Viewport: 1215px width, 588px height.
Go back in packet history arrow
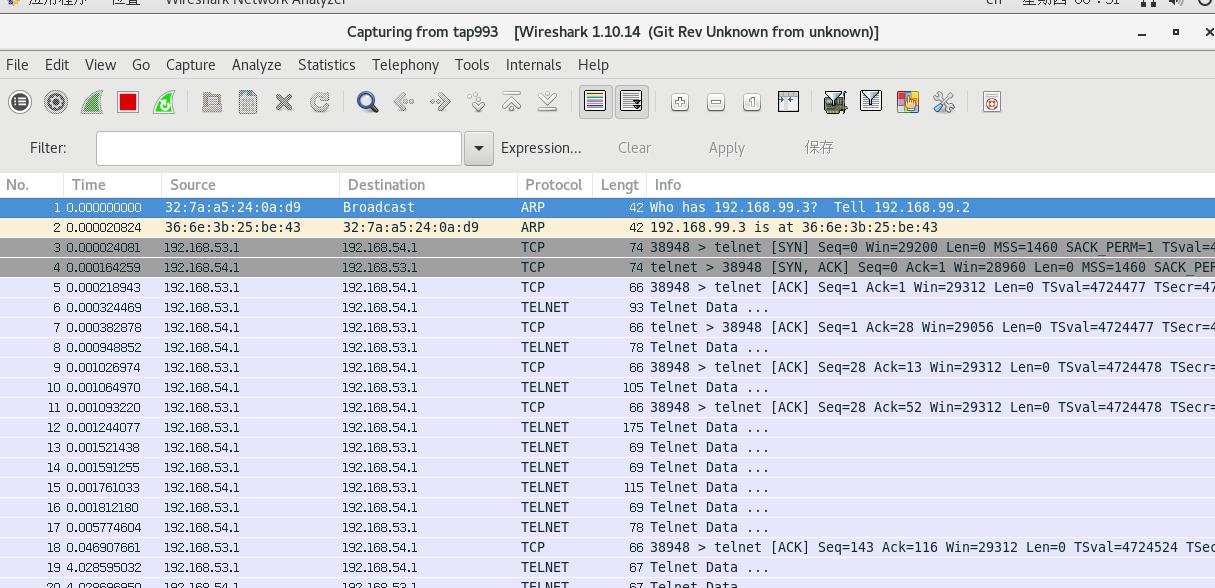(404, 102)
